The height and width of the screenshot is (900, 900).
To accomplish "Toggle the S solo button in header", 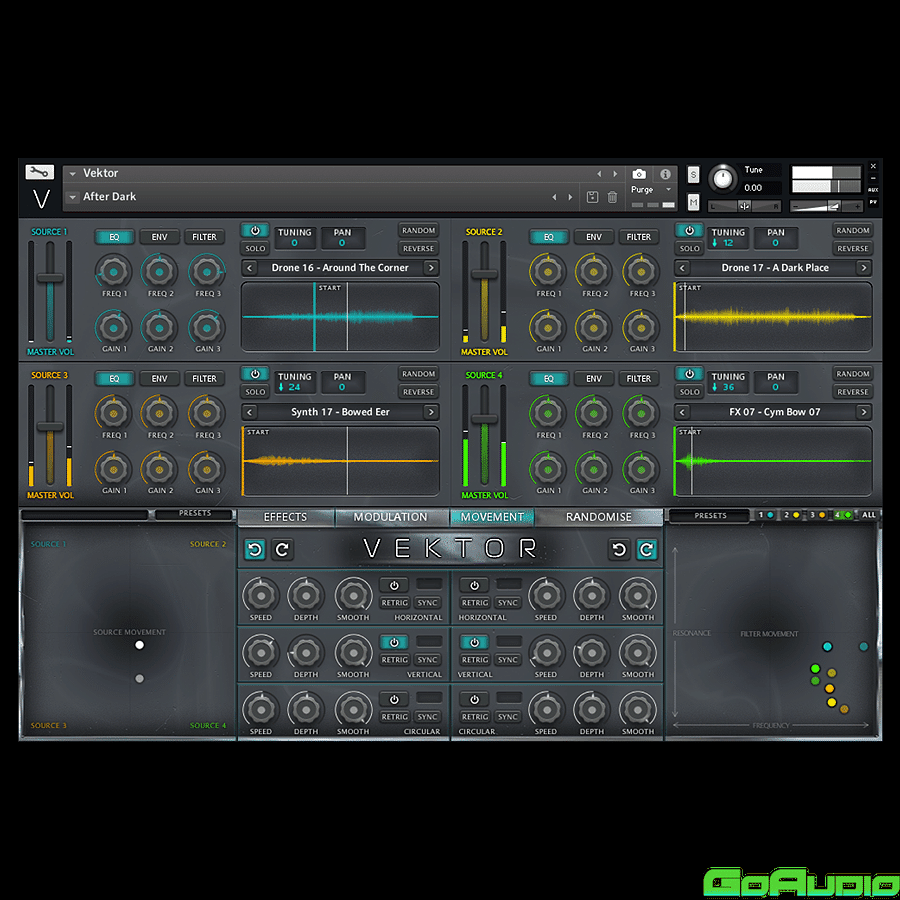I will click(693, 174).
